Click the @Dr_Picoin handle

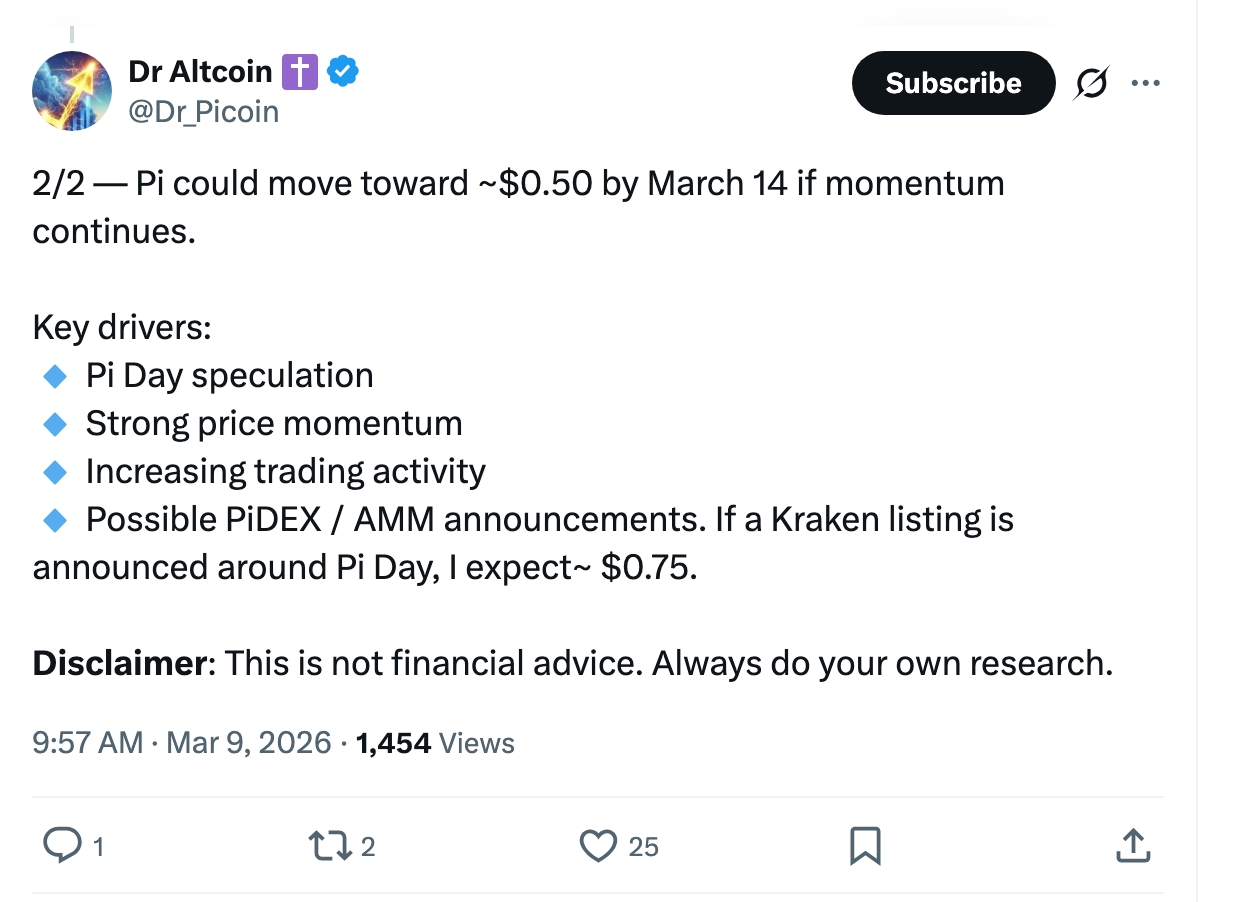(x=204, y=111)
